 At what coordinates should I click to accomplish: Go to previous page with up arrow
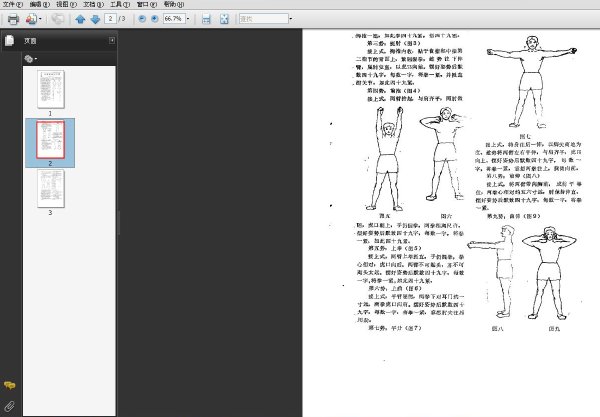click(x=80, y=19)
